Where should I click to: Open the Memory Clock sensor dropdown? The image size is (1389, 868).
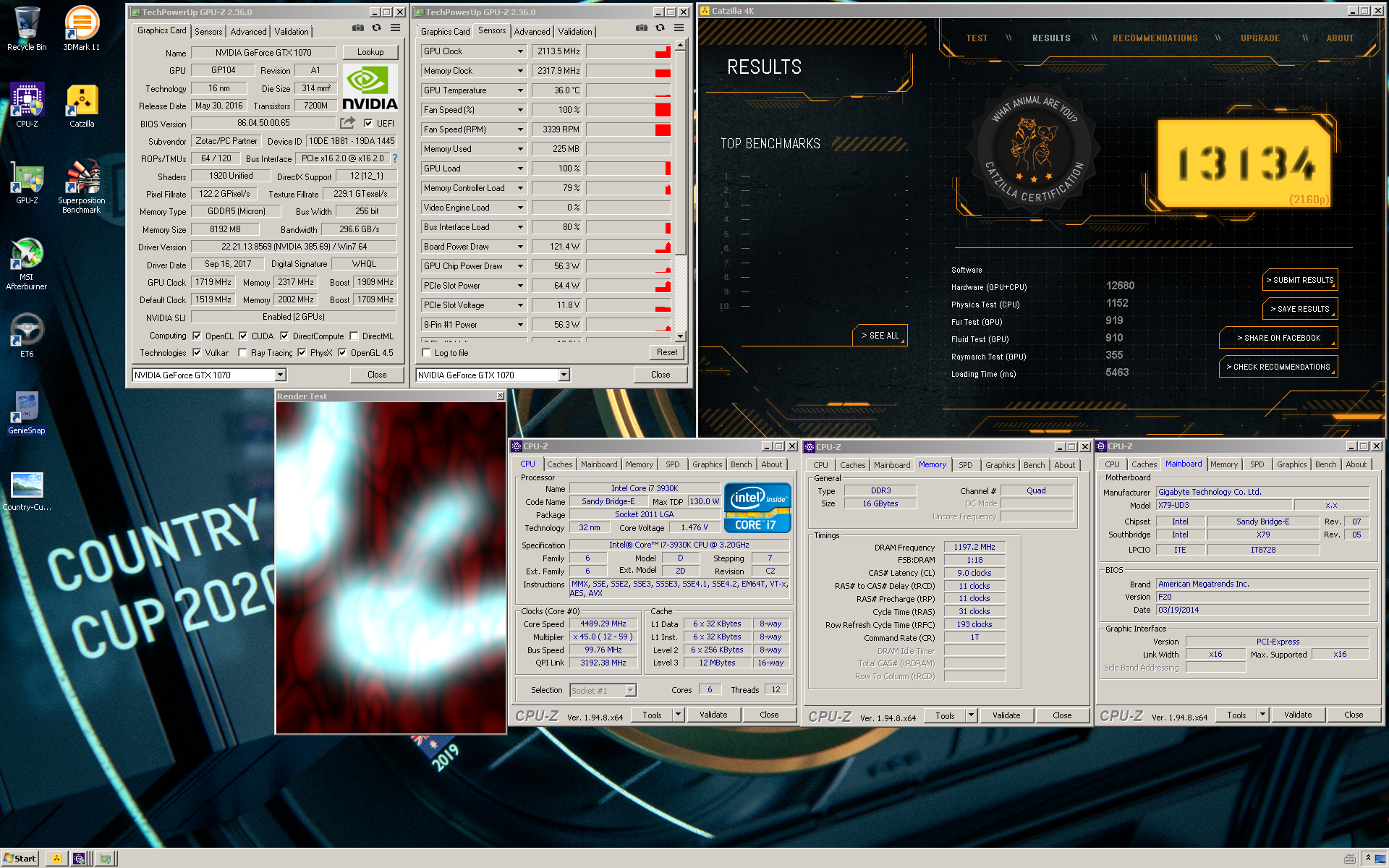(x=520, y=71)
